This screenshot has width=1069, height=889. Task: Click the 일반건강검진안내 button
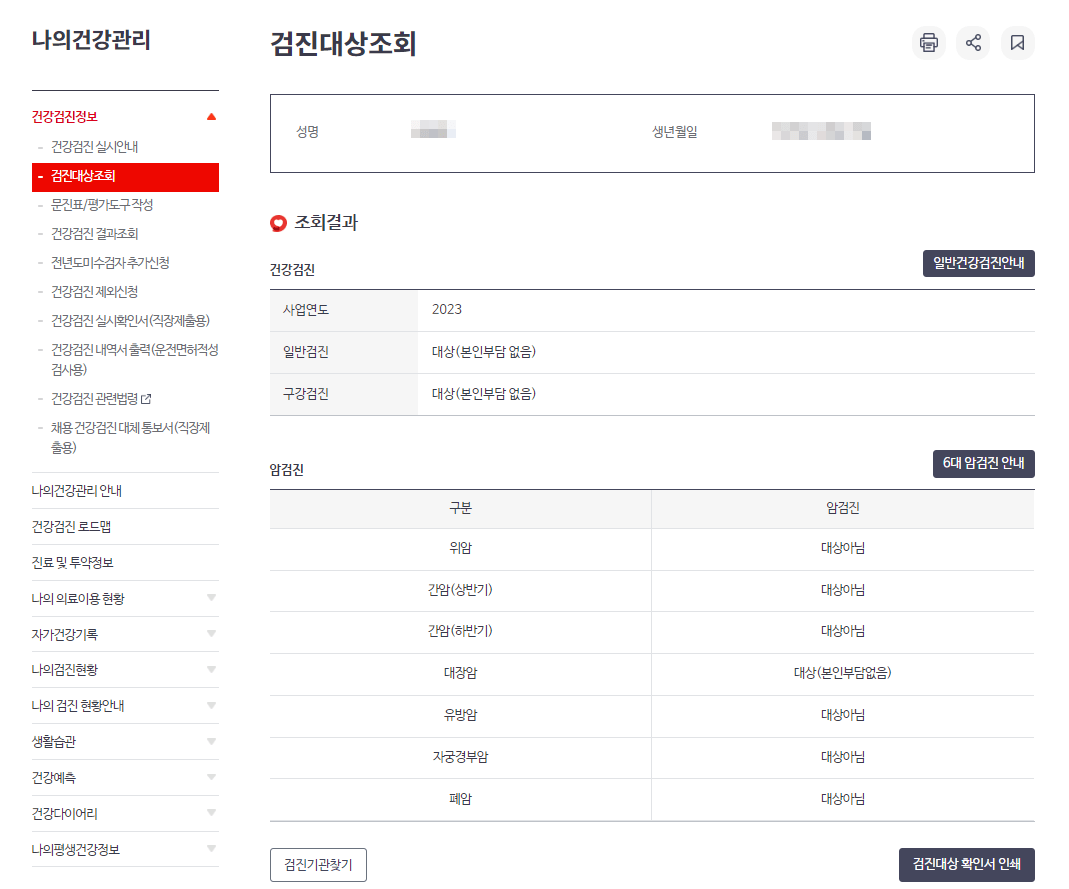pos(980,263)
